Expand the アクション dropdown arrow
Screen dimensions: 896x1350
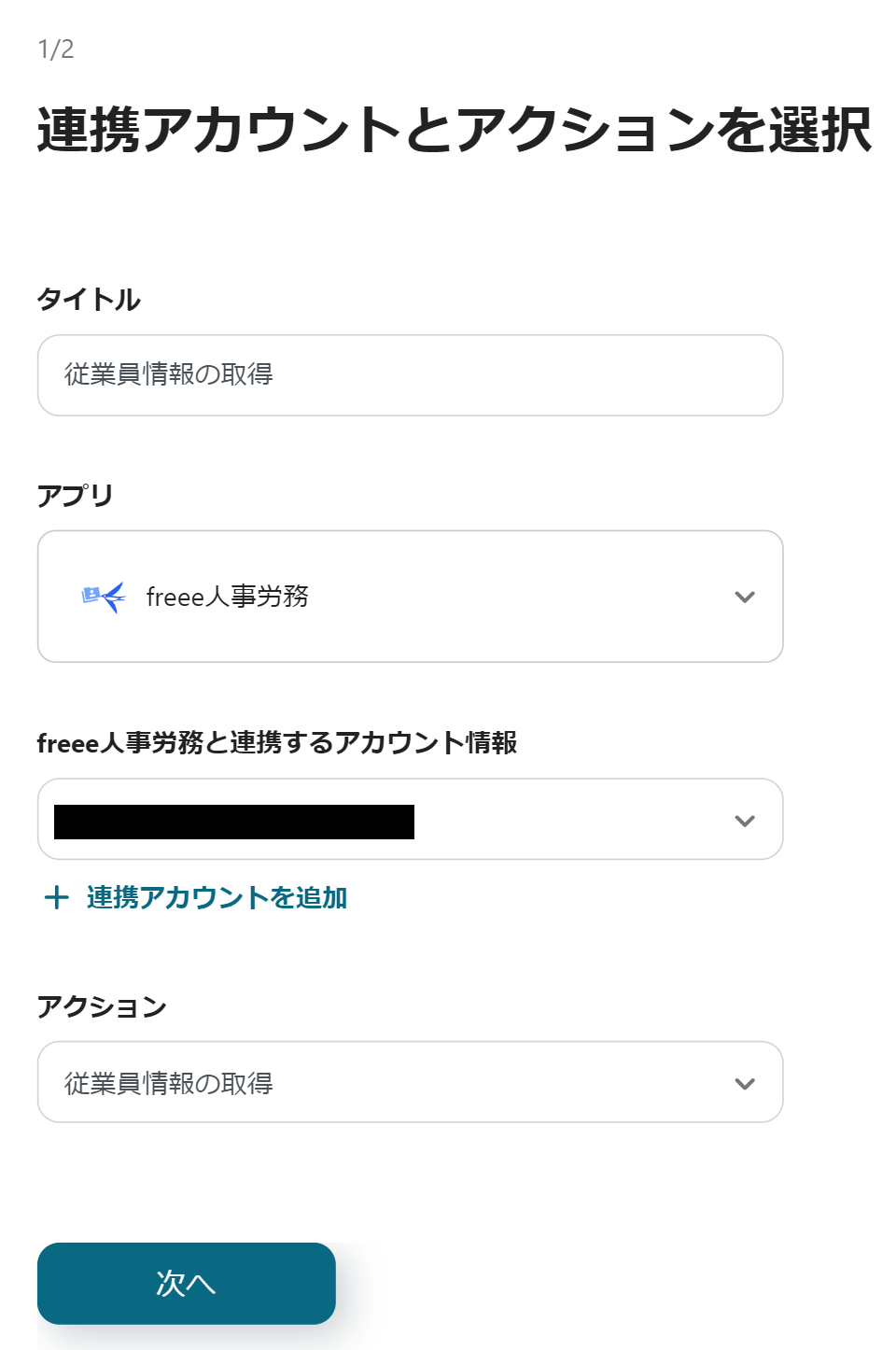[x=745, y=1084]
